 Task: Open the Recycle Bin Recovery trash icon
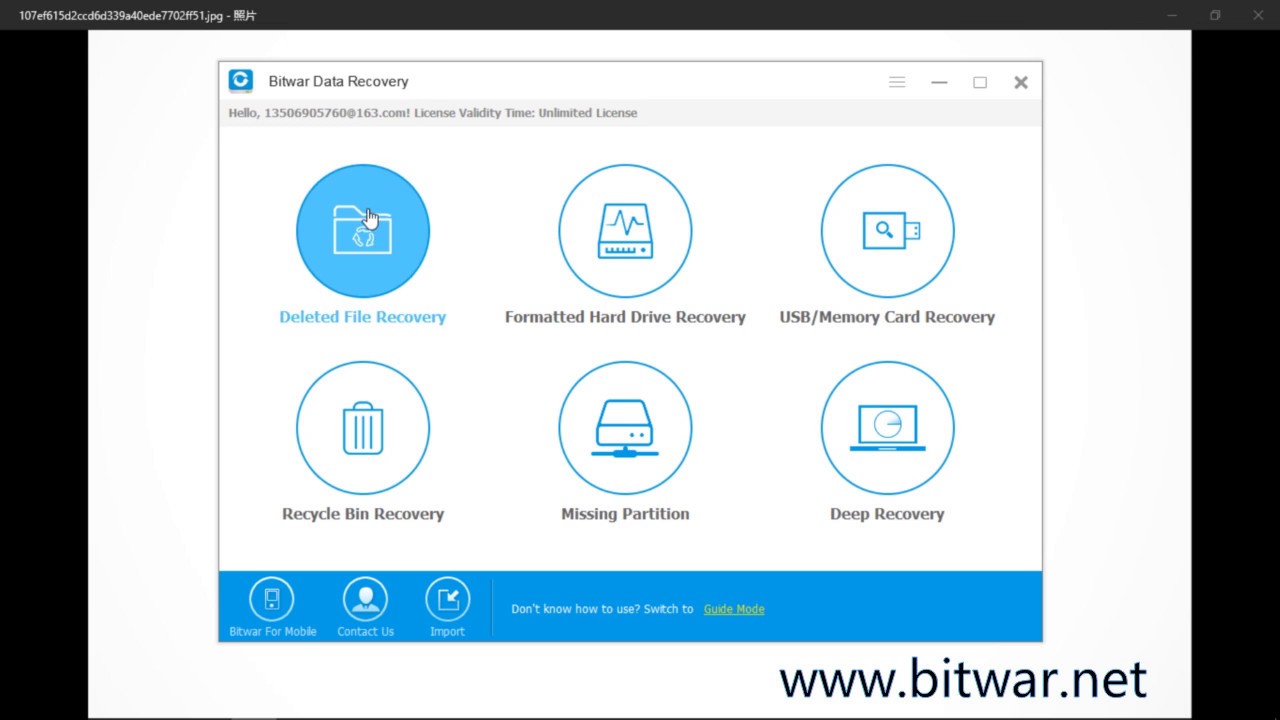click(x=363, y=428)
